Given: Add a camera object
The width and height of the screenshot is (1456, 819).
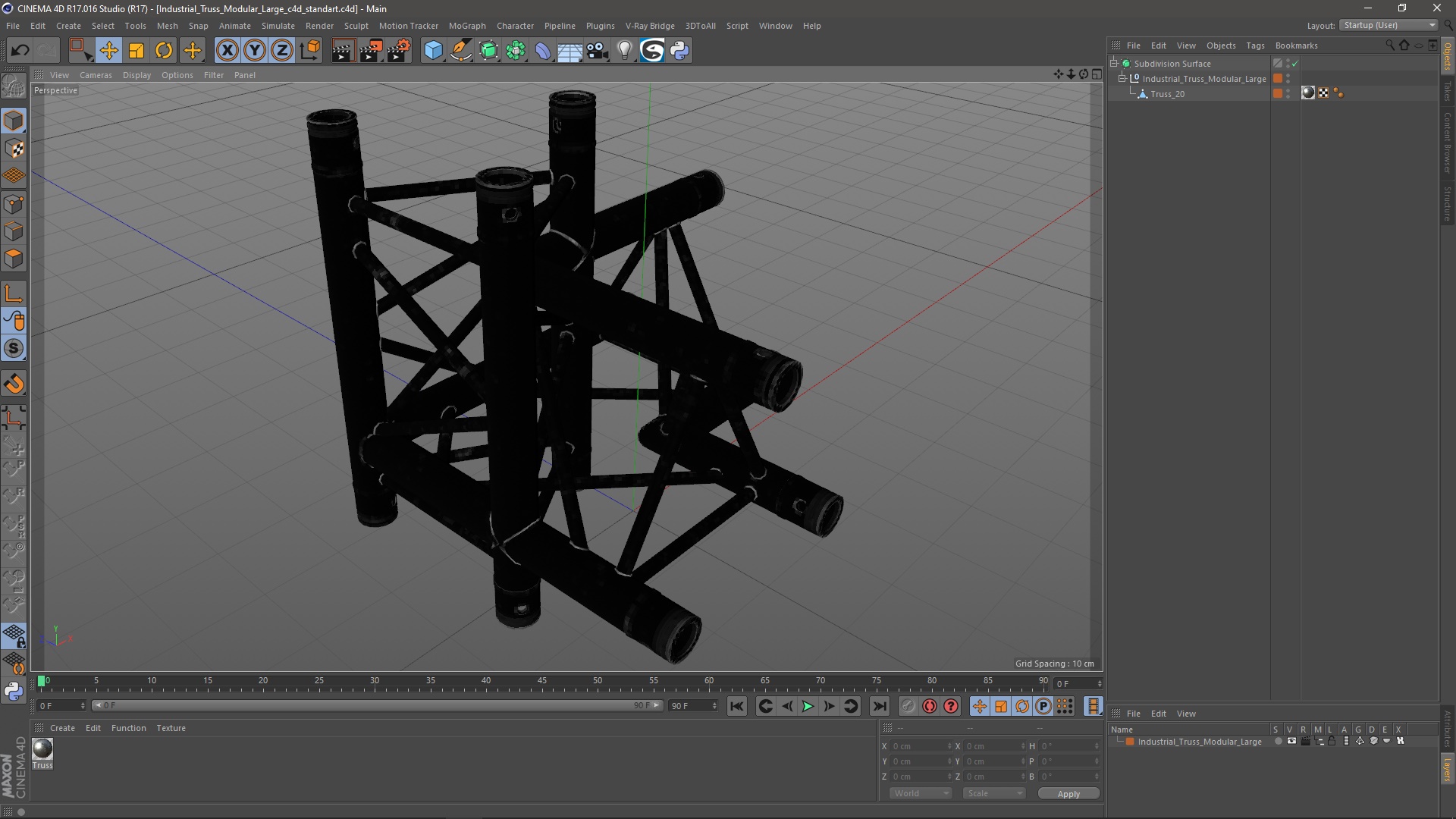Looking at the screenshot, I should [x=597, y=51].
